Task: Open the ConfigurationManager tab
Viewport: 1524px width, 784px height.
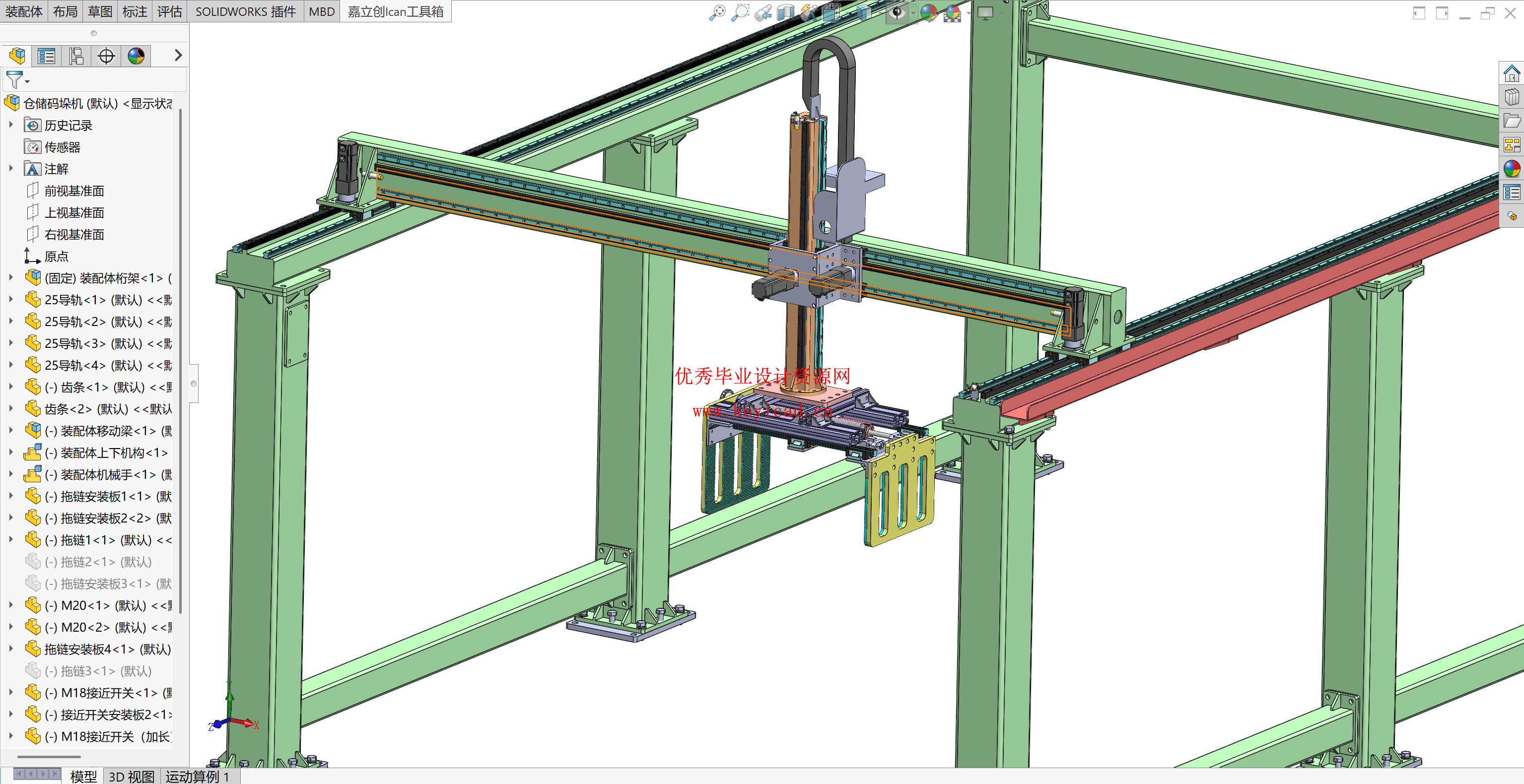Action: point(76,56)
